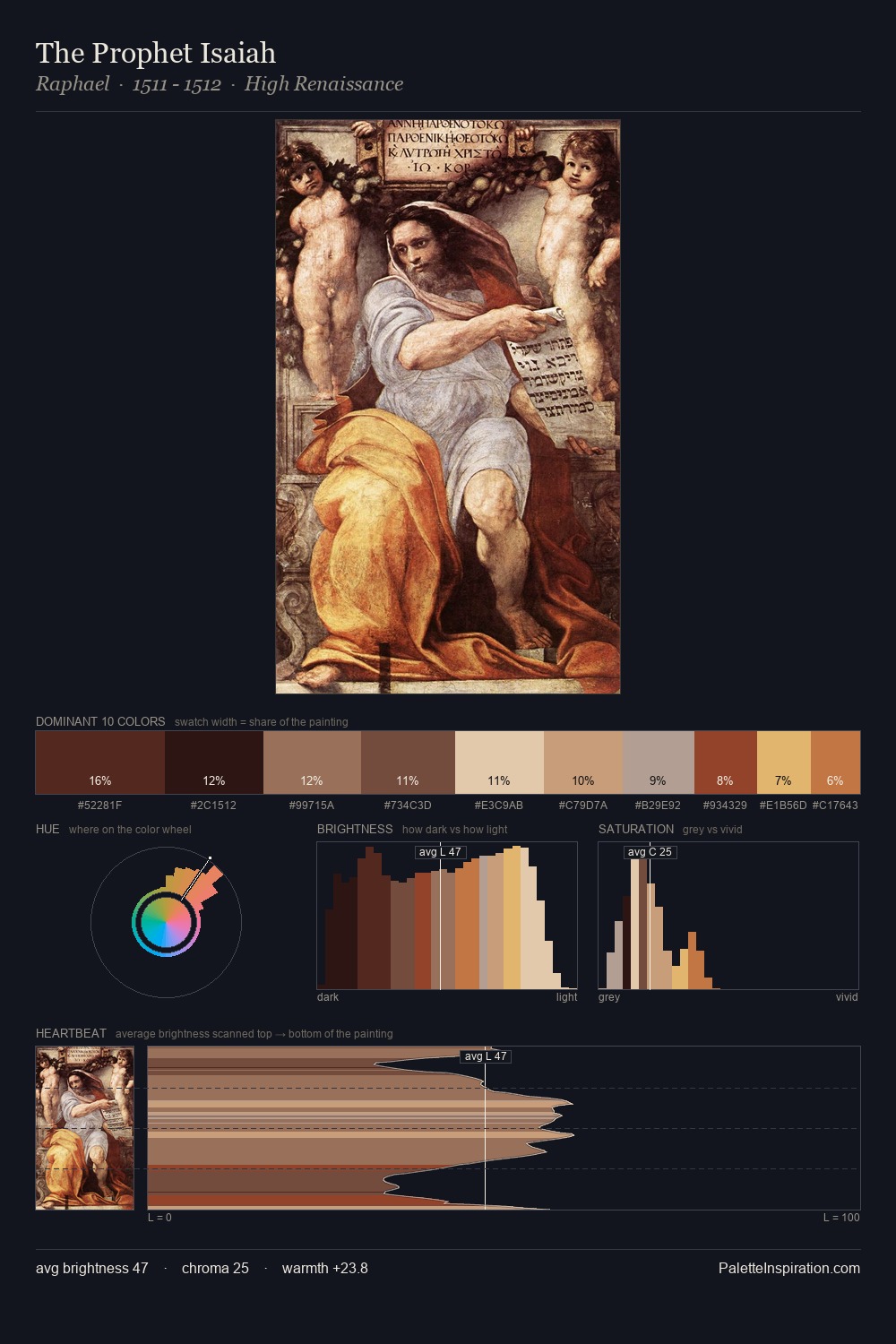
Task: Click the L = 100 heartbeat axis label
Action: [x=841, y=1218]
